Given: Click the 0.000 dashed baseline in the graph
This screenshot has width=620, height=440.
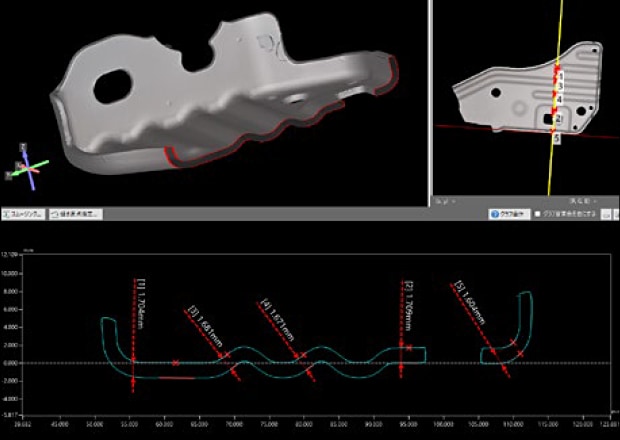Looking at the screenshot, I should point(300,362).
